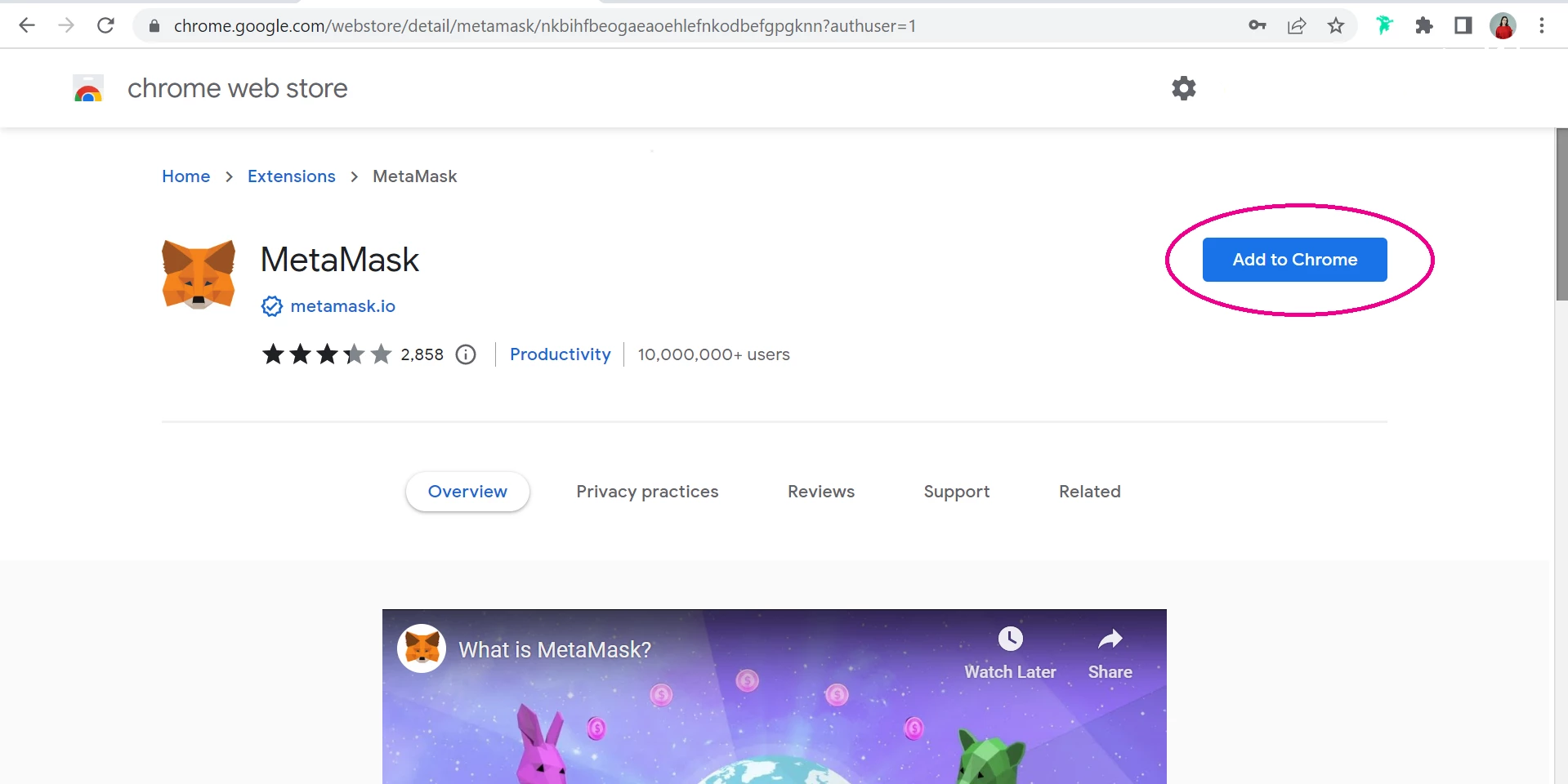Click the share page icon
Viewport: 1568px width, 784px height.
tap(1297, 25)
